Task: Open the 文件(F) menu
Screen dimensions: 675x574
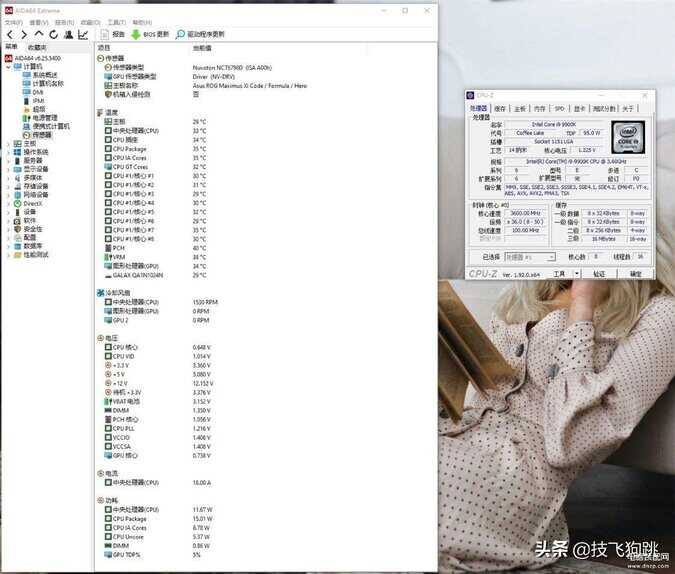Action: (x=14, y=22)
